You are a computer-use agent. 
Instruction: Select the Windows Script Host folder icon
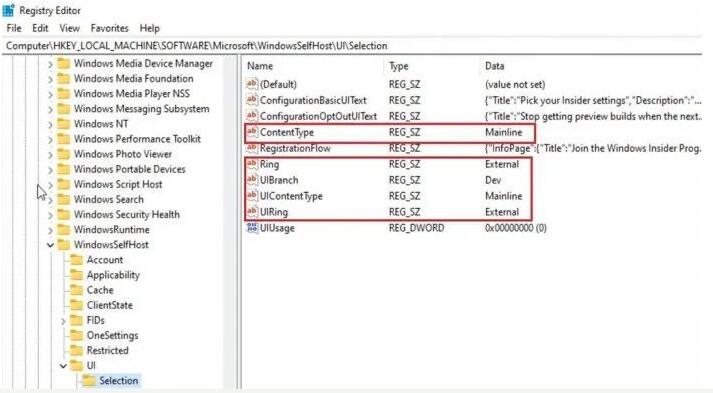[x=64, y=184]
